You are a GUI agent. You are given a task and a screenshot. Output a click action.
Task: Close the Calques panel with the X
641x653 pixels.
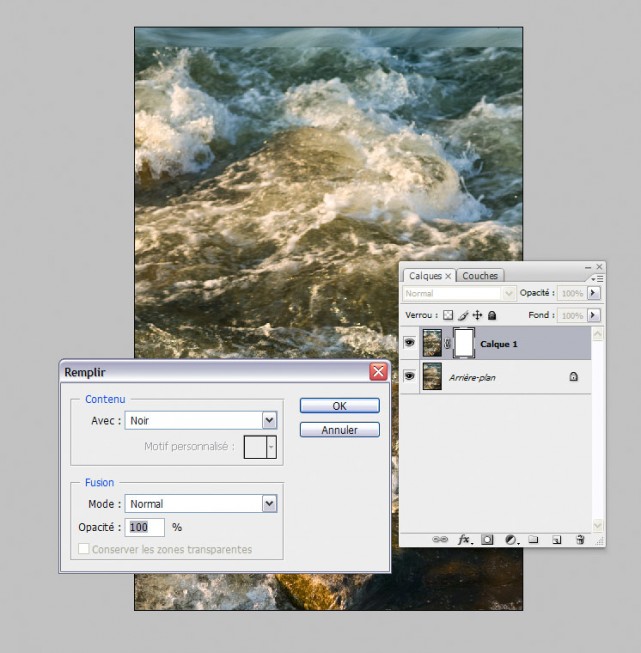(x=599, y=267)
